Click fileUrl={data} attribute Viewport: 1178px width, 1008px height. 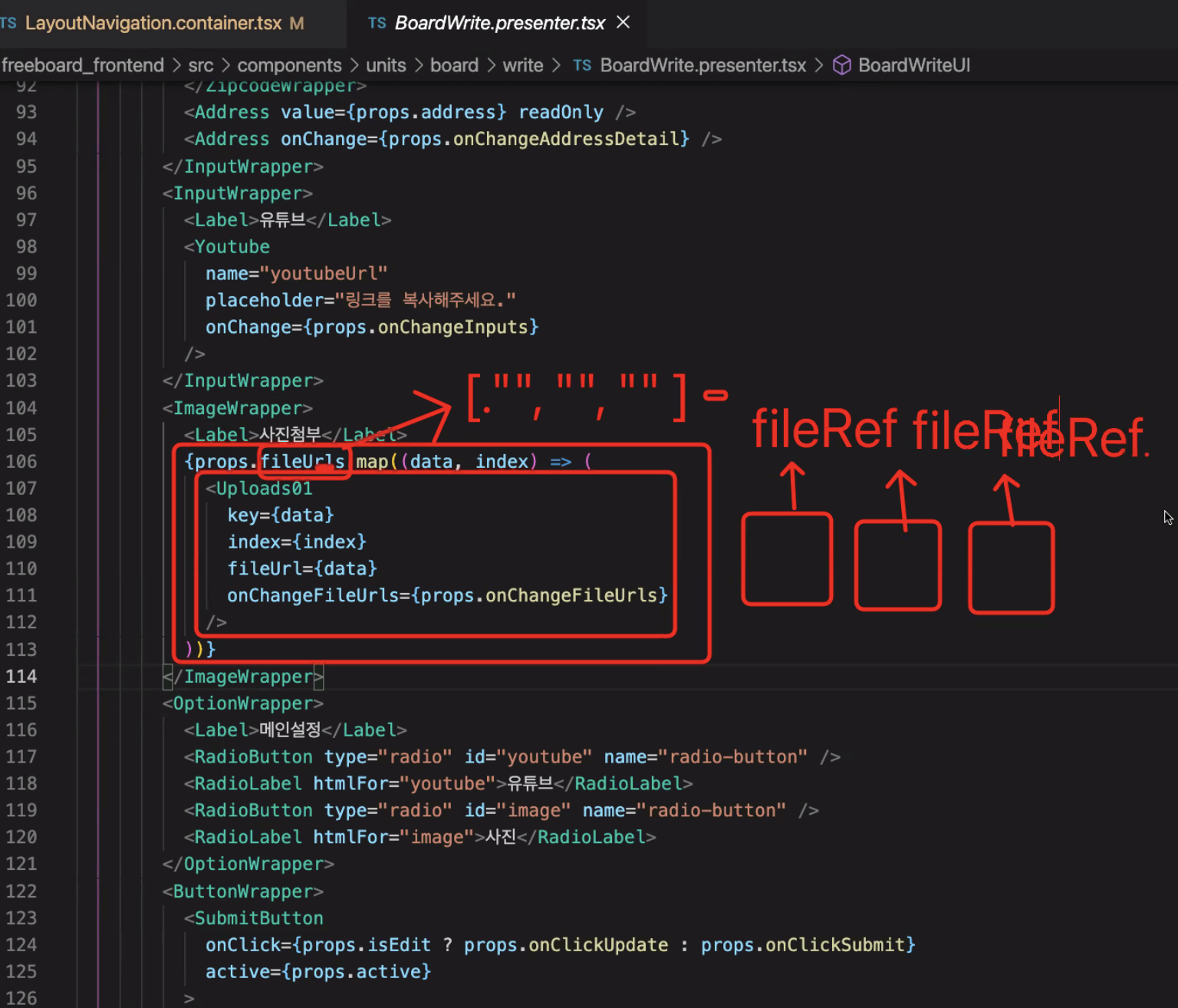(x=302, y=568)
